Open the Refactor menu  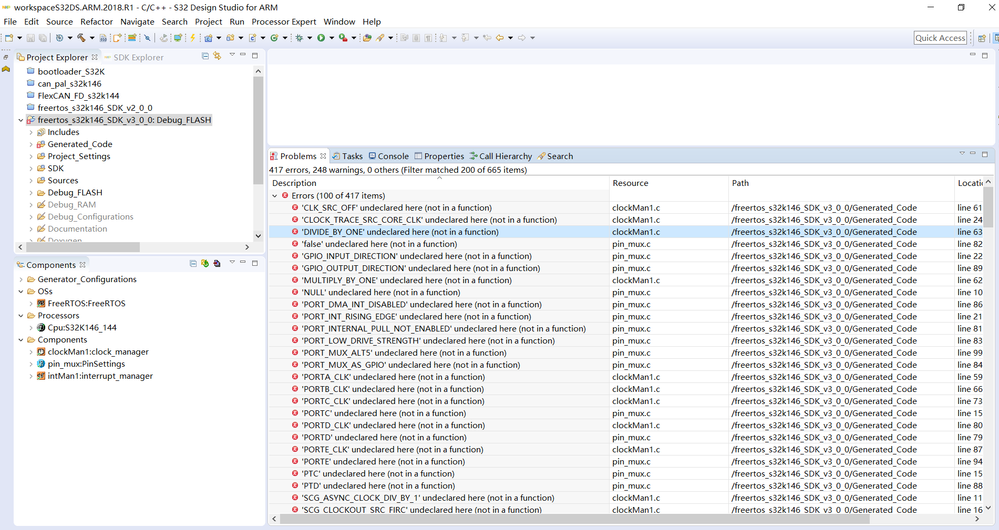(x=96, y=22)
